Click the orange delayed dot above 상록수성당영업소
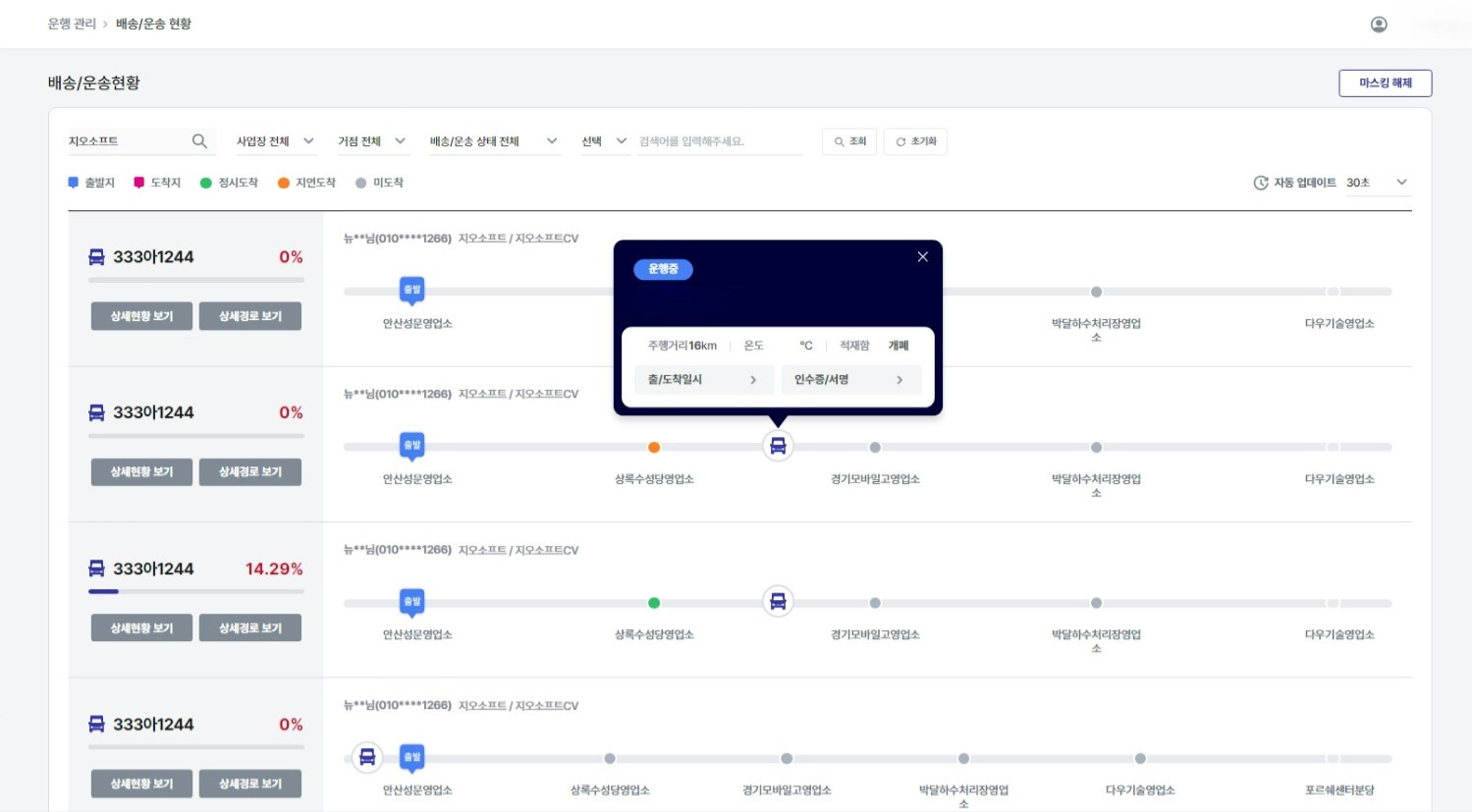Image resolution: width=1472 pixels, height=812 pixels. [x=654, y=448]
